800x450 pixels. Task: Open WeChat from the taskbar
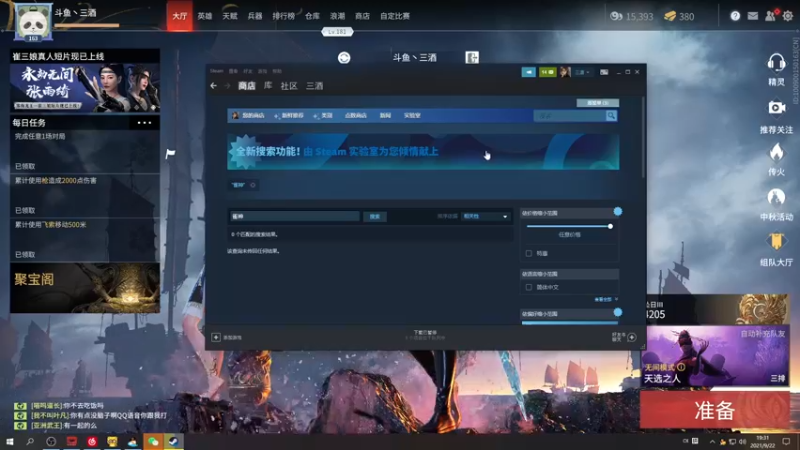point(153,441)
